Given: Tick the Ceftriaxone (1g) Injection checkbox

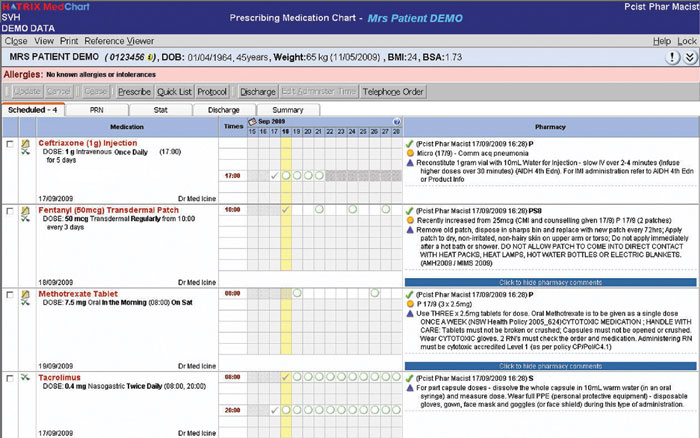Looking at the screenshot, I should pyautogui.click(x=10, y=145).
